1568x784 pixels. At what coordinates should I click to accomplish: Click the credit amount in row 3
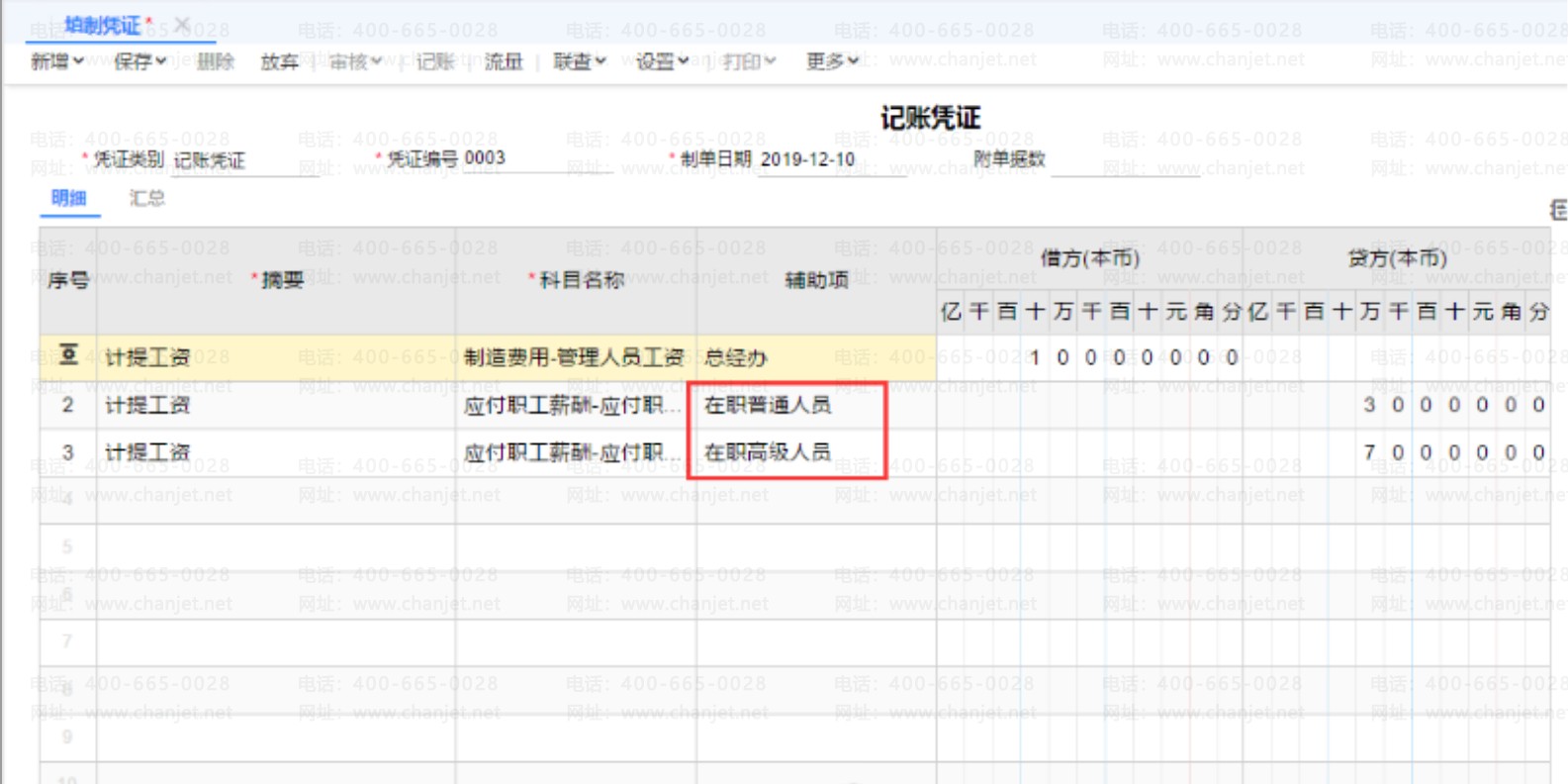[x=1397, y=452]
